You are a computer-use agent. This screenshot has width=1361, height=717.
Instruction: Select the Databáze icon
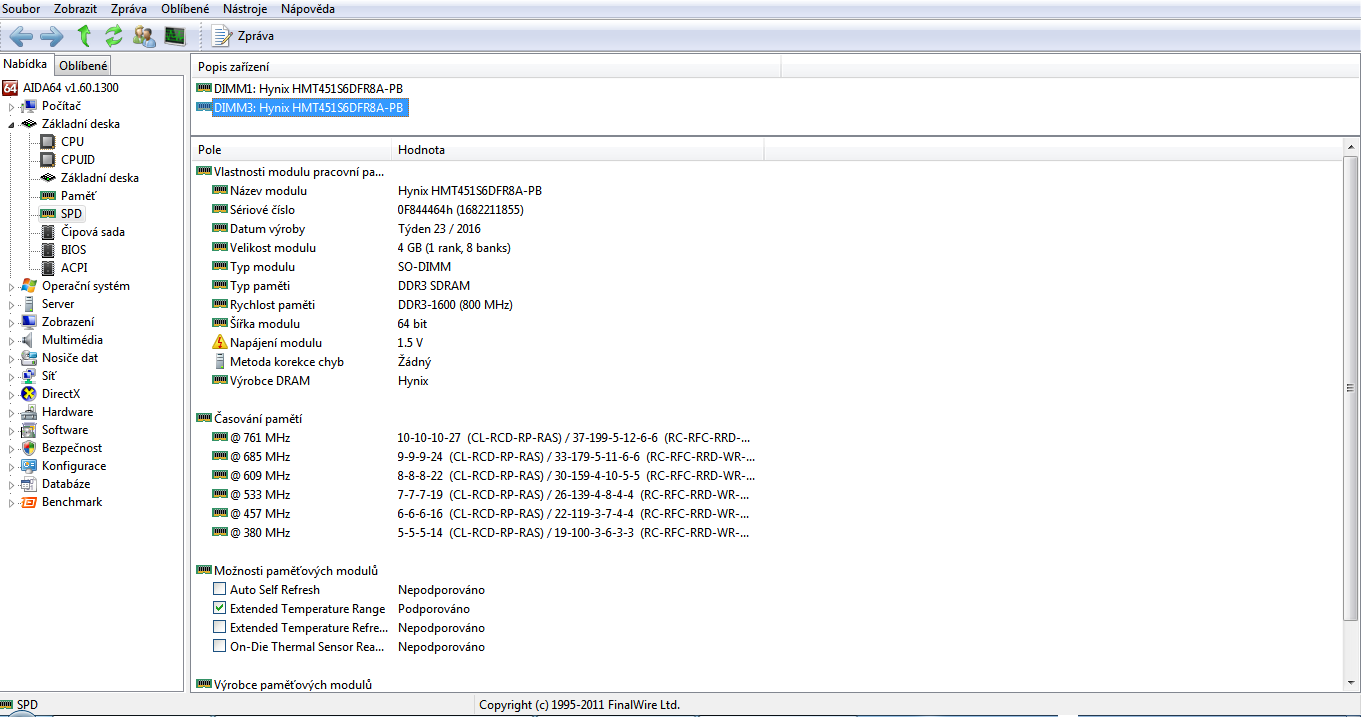[28, 484]
